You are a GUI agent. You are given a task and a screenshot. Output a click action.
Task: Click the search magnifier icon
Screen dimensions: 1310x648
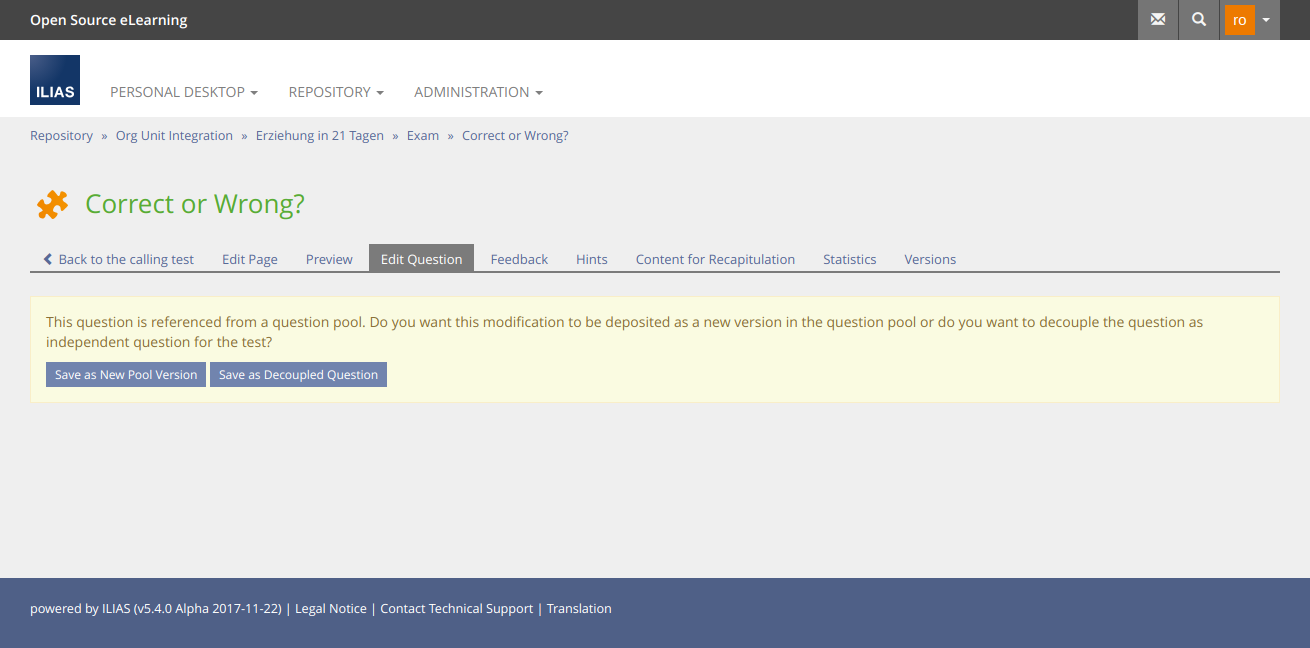pos(1199,20)
